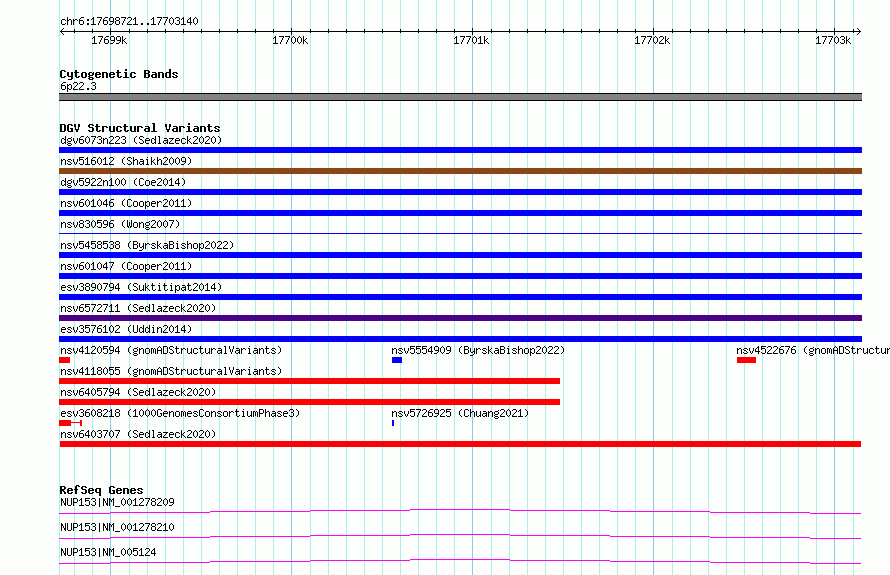This screenshot has height=575, width=890.
Task: Open esv3576102 (Uddin2014) label
Action: (126, 329)
